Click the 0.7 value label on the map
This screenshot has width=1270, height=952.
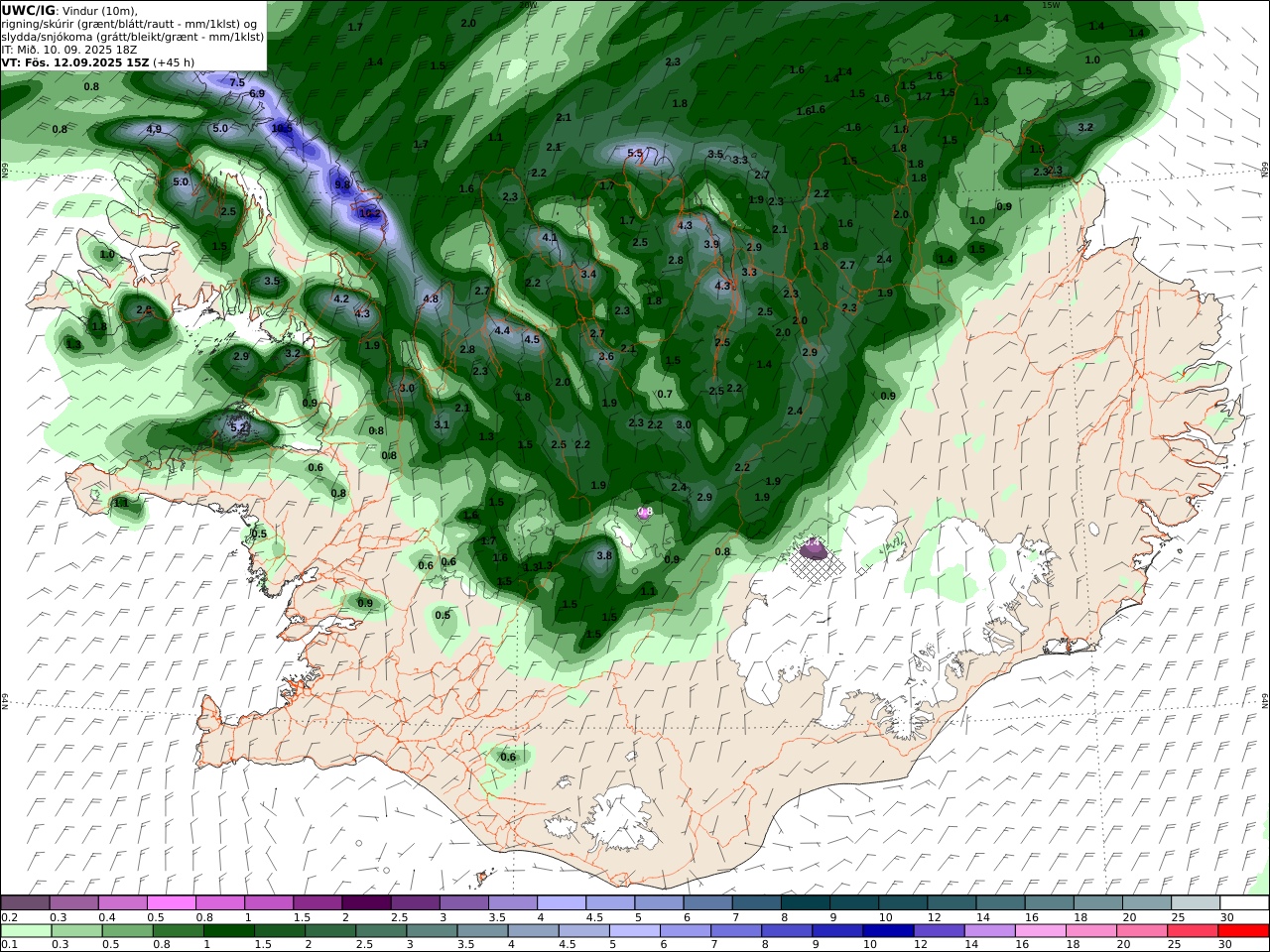click(x=665, y=395)
